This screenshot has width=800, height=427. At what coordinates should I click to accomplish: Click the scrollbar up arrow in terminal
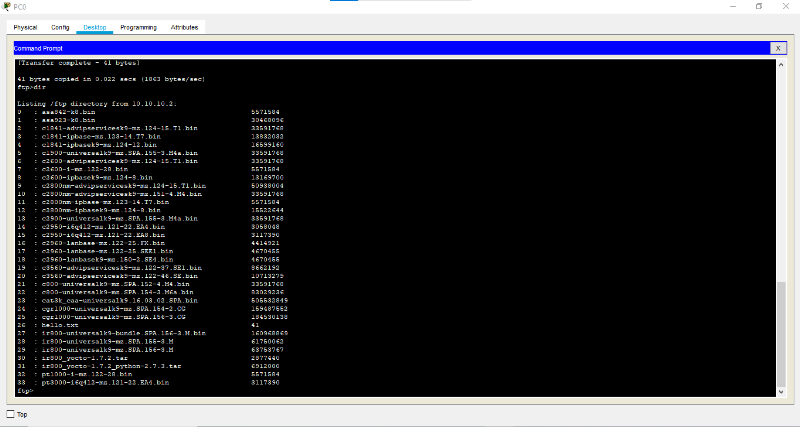point(781,64)
